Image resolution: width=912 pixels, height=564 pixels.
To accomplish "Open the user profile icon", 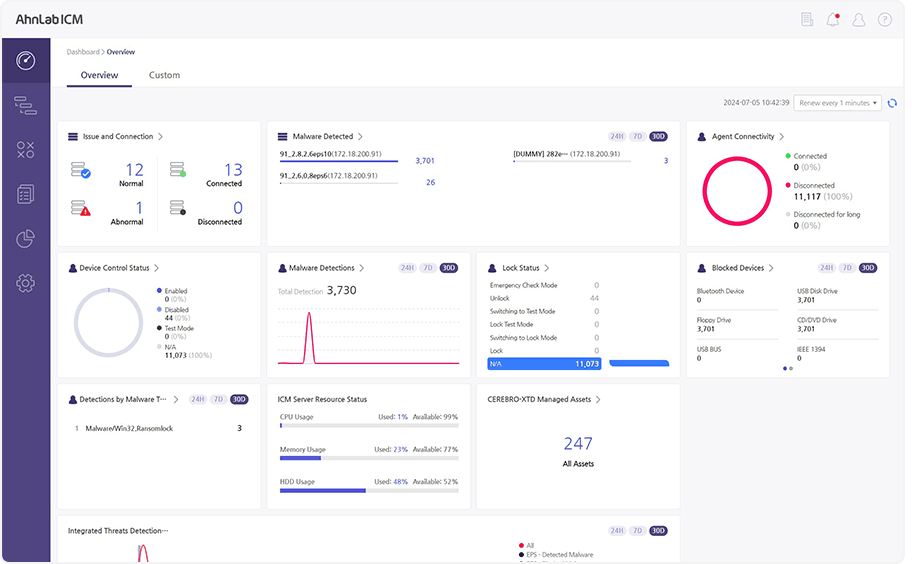I will (x=858, y=20).
